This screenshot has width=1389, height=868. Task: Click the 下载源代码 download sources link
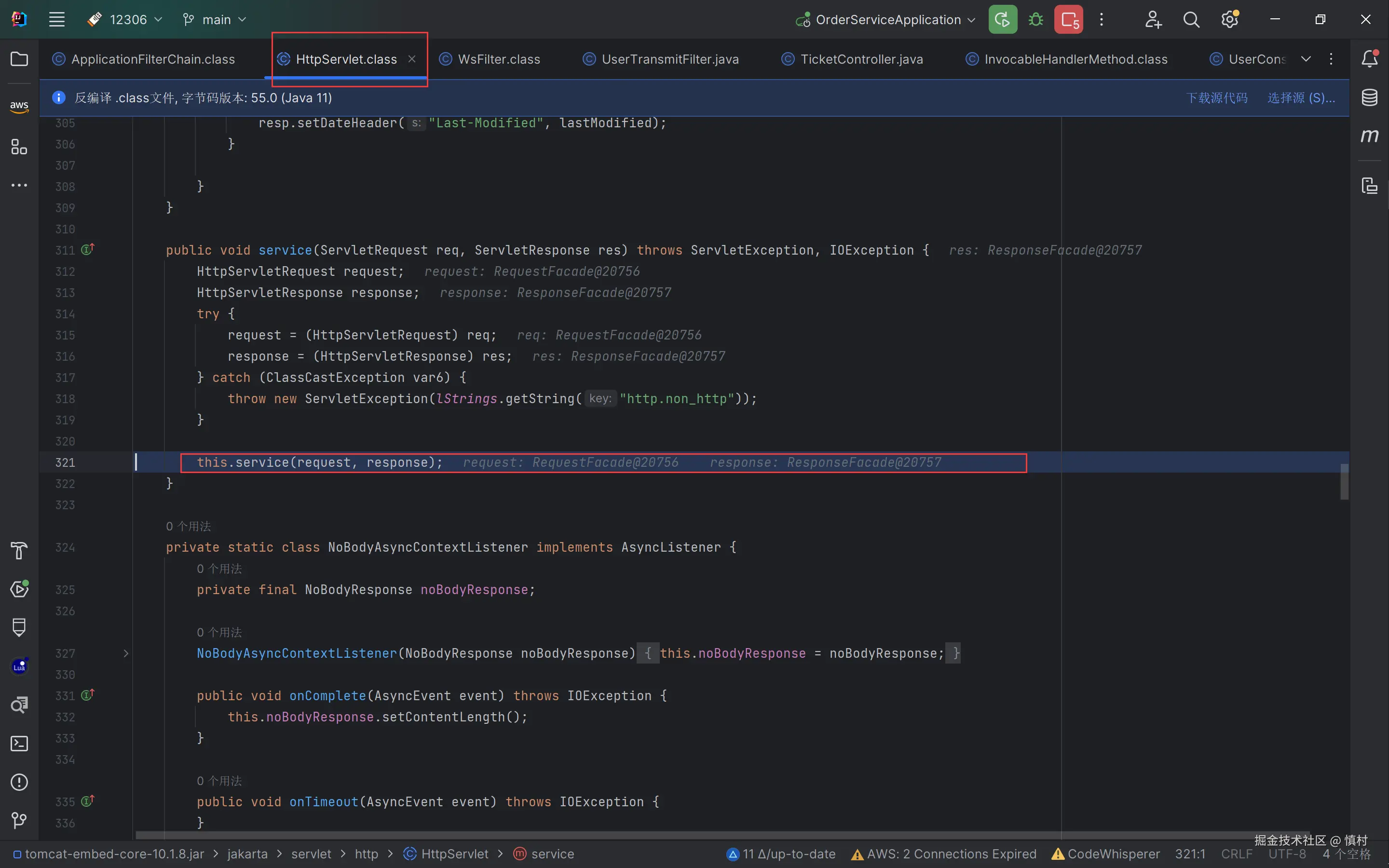click(1216, 97)
